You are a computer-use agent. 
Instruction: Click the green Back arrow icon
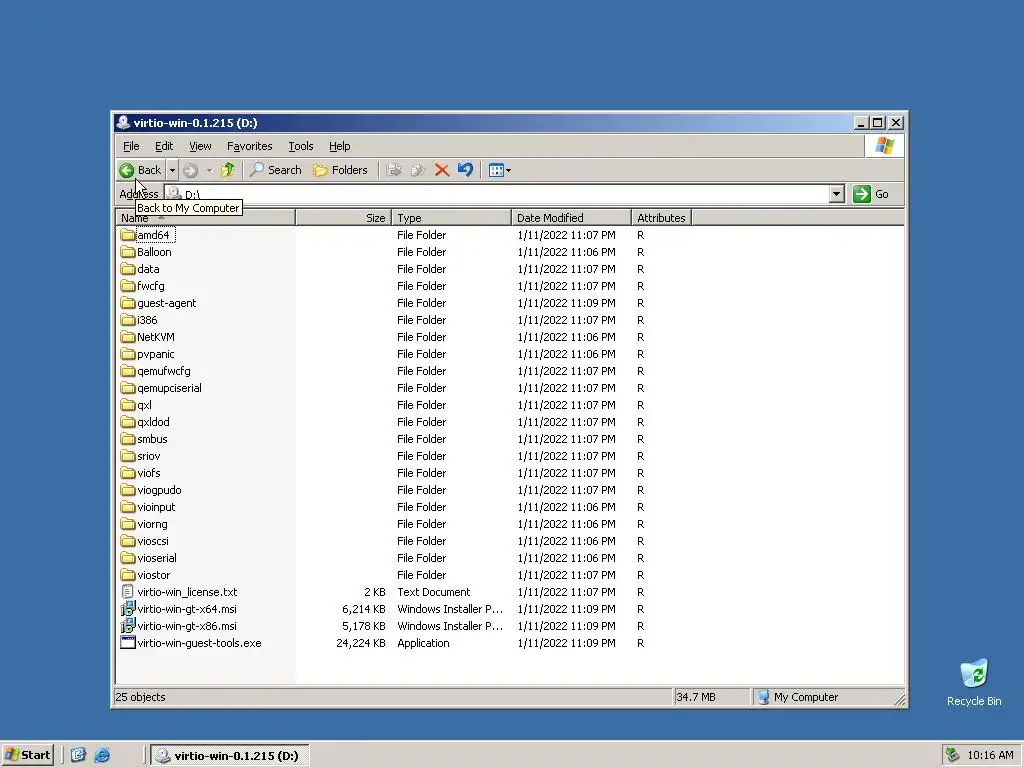[127, 170]
